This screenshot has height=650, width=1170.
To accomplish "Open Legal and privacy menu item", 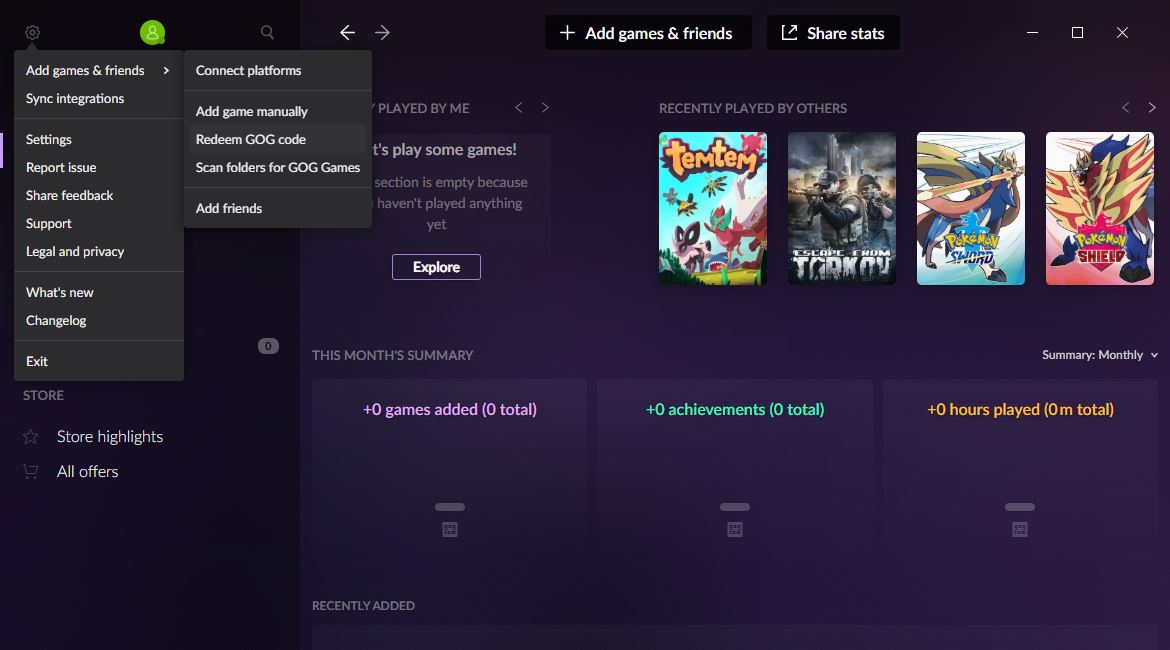I will [98, 251].
